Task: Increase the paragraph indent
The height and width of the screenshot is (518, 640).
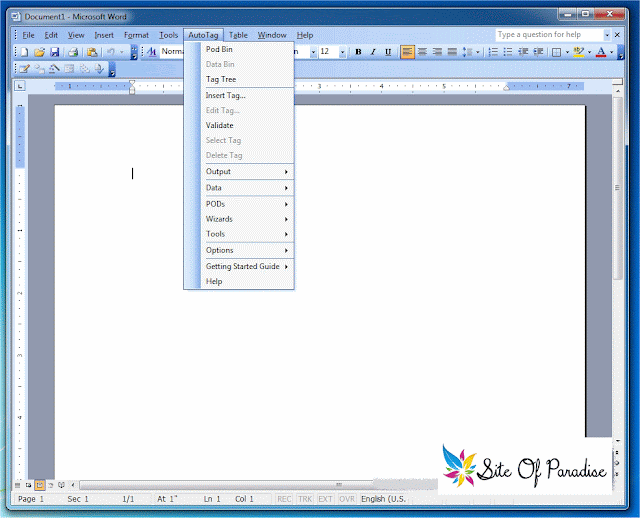Action: 538,52
